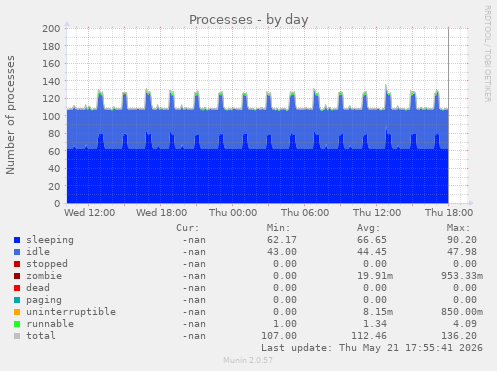Click the sleeping legend color swatch
Image resolution: width=497 pixels, height=371 pixels.
tap(17, 240)
